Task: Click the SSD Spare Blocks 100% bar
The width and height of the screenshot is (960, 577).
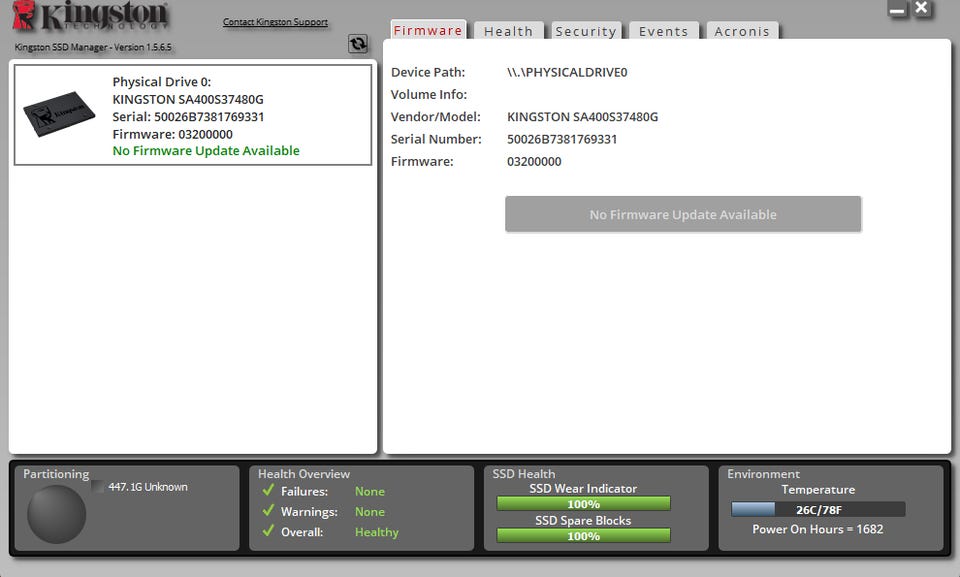Action: point(583,536)
